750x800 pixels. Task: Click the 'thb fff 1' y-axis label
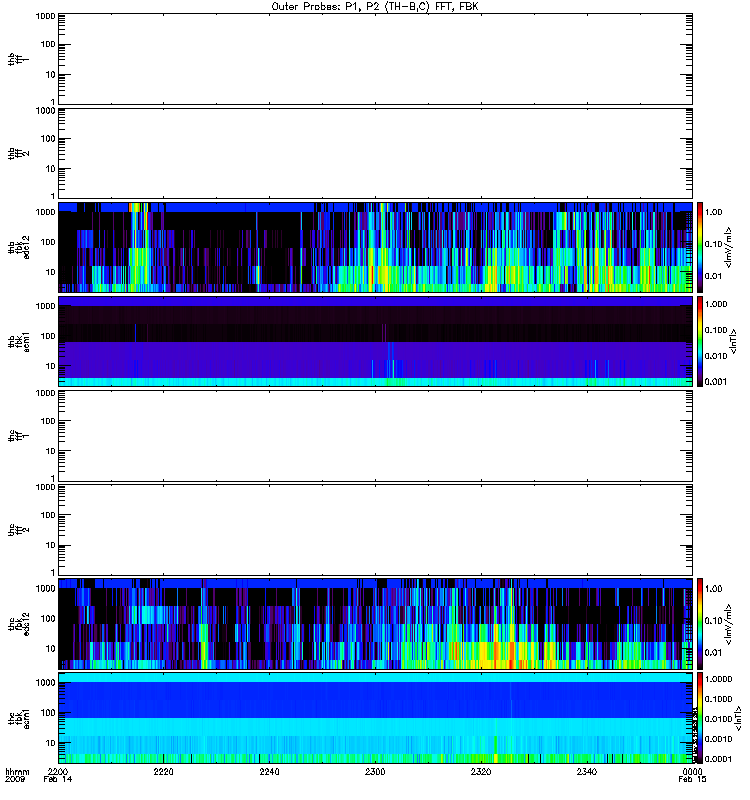[18, 59]
